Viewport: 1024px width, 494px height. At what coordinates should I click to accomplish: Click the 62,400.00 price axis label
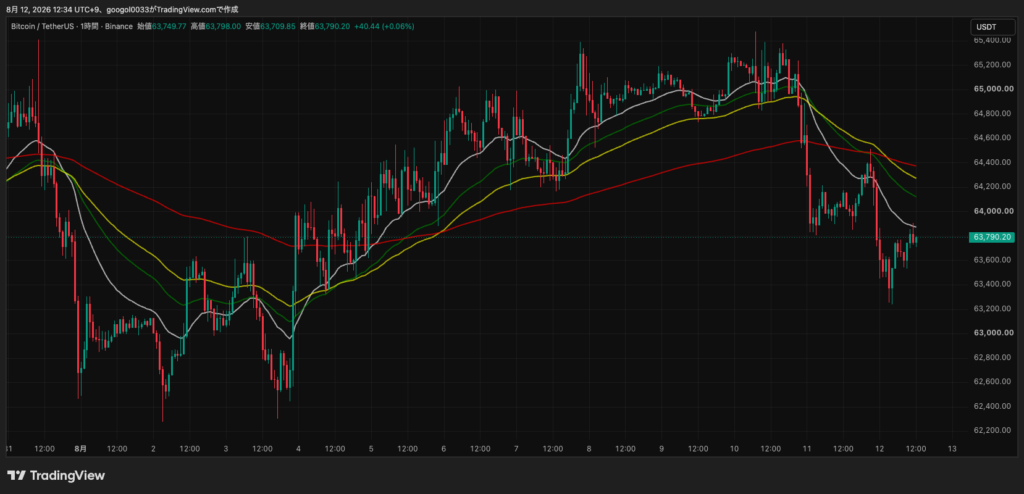pos(993,406)
